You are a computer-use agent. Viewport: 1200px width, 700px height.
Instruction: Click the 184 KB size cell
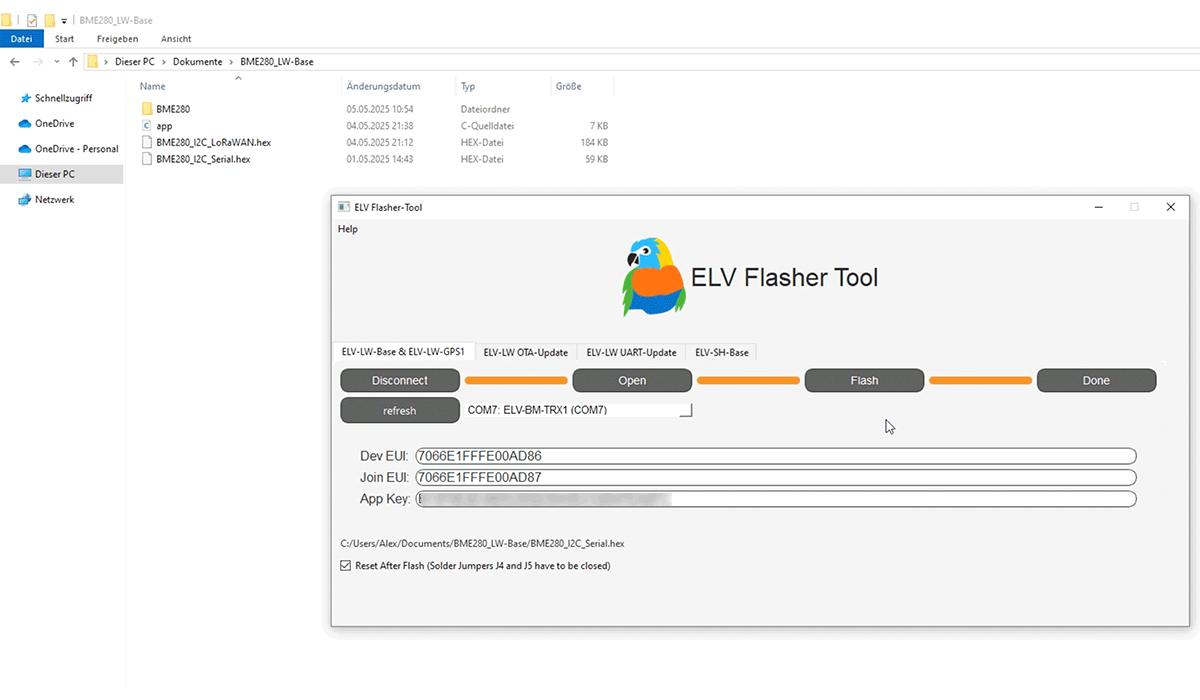(x=594, y=143)
